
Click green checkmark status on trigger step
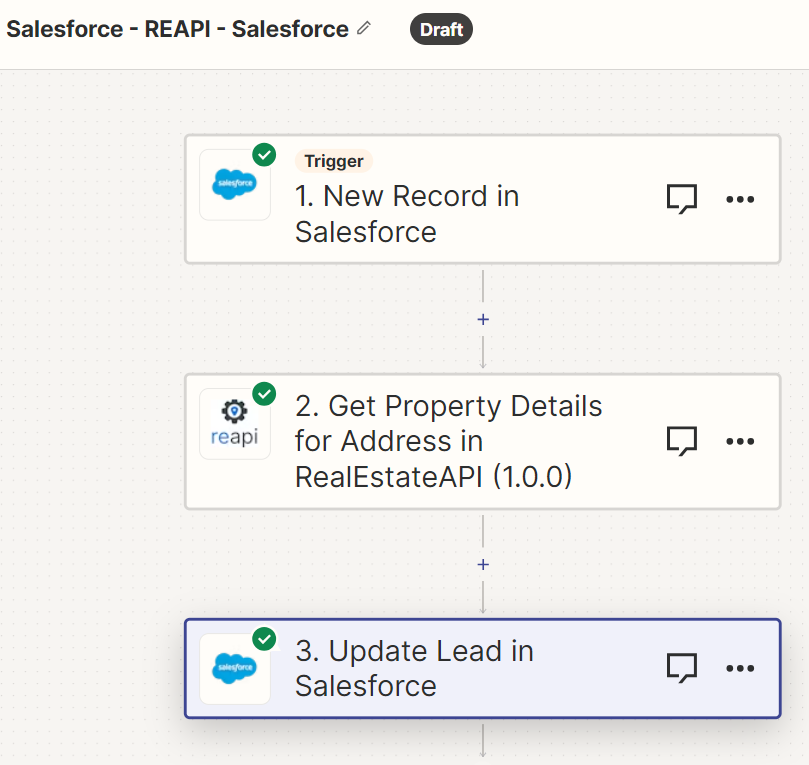264,155
